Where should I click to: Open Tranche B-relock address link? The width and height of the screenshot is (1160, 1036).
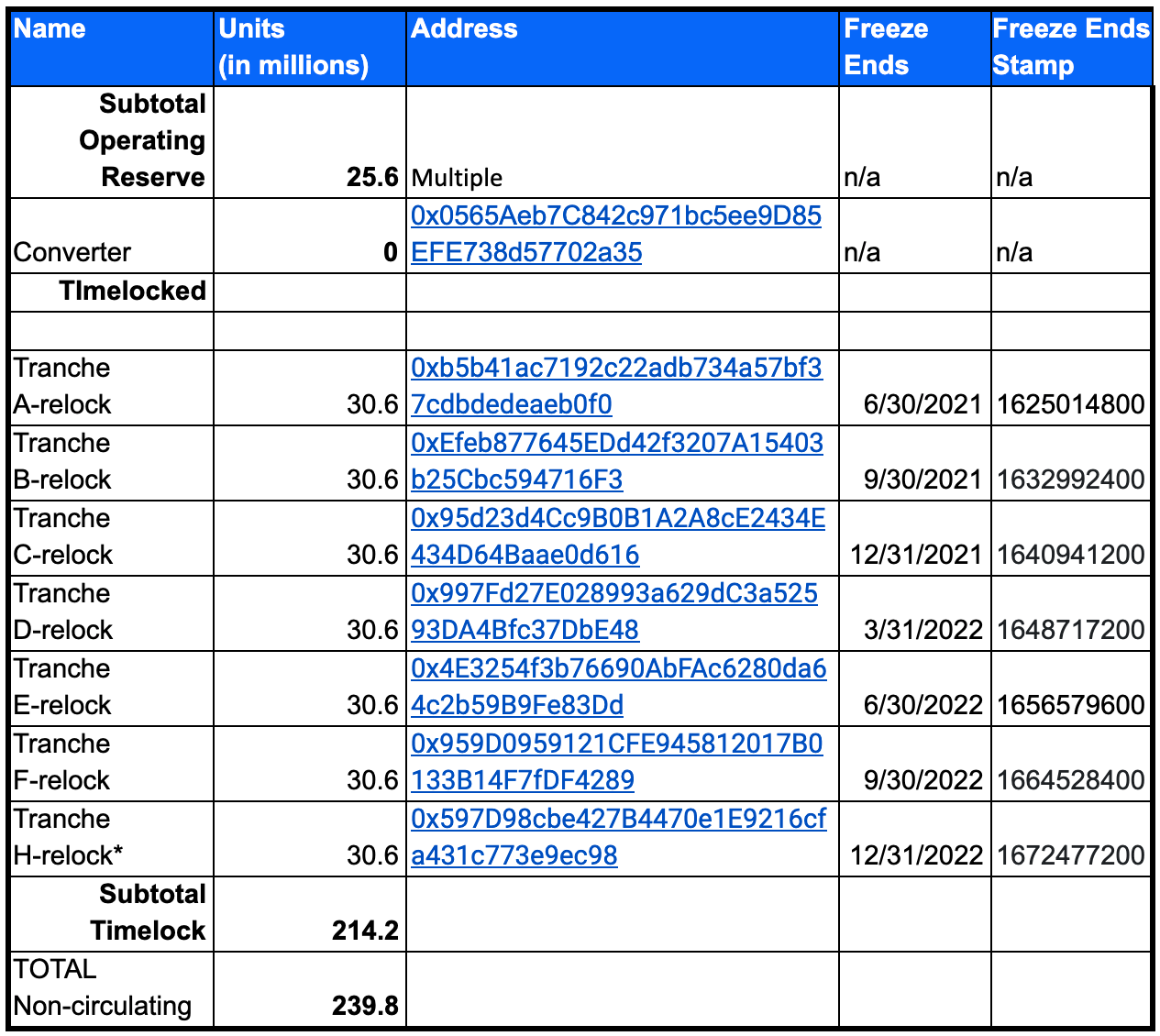[x=616, y=461]
